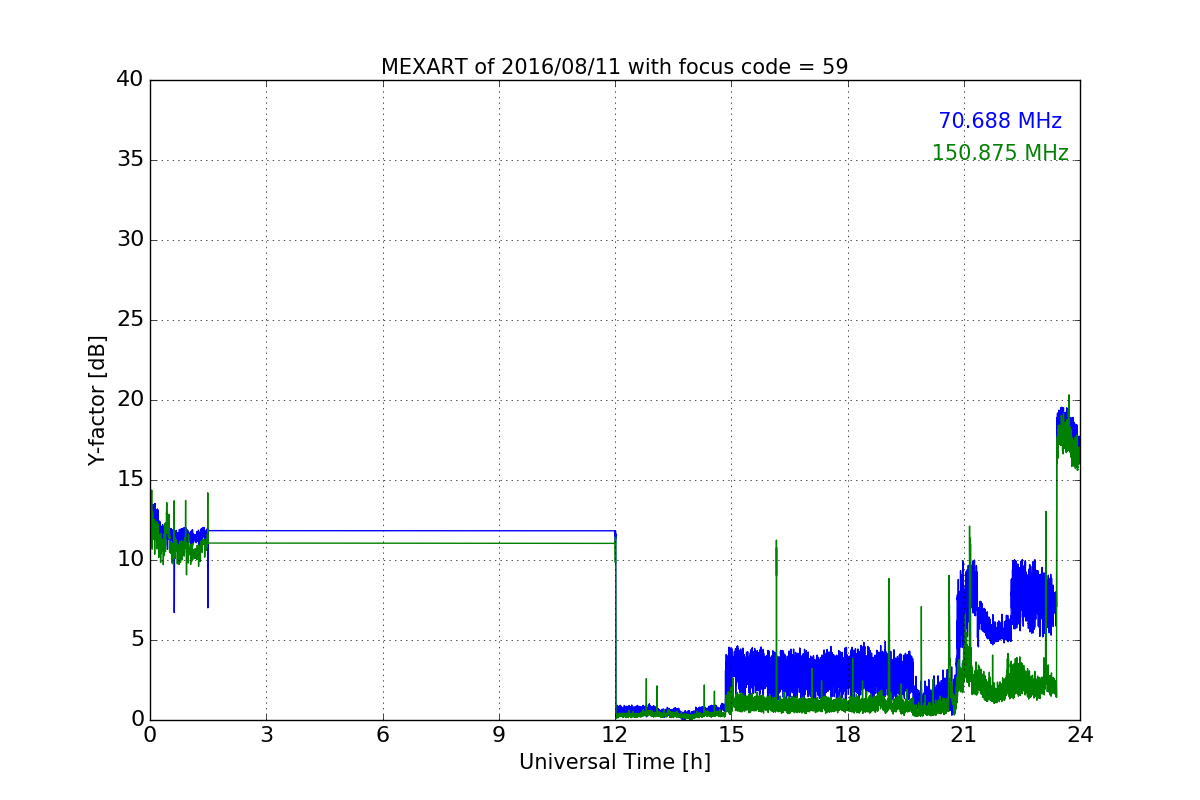This screenshot has height=800, width=1200.
Task: Click x-axis tick label 24
Action: 1080,735
